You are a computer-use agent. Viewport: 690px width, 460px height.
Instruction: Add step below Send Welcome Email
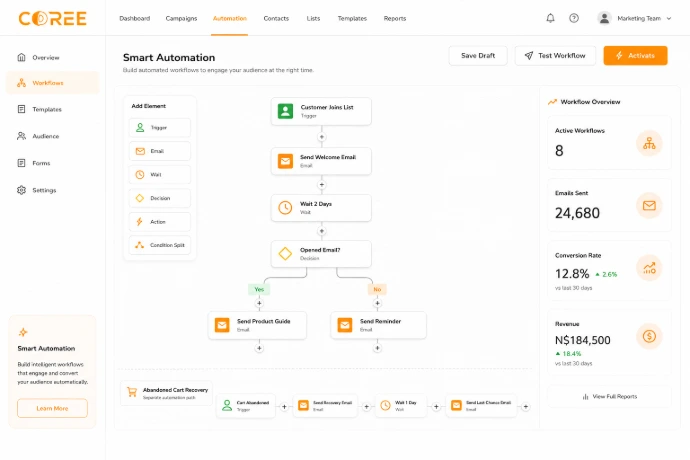click(x=322, y=185)
